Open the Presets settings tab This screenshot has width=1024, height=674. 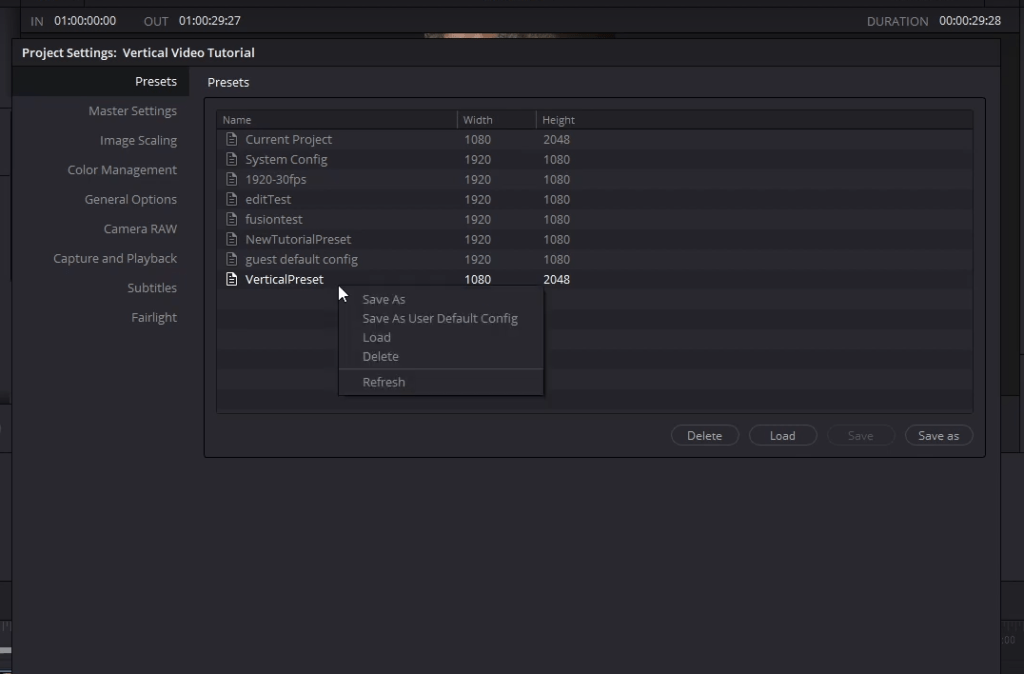[156, 82]
